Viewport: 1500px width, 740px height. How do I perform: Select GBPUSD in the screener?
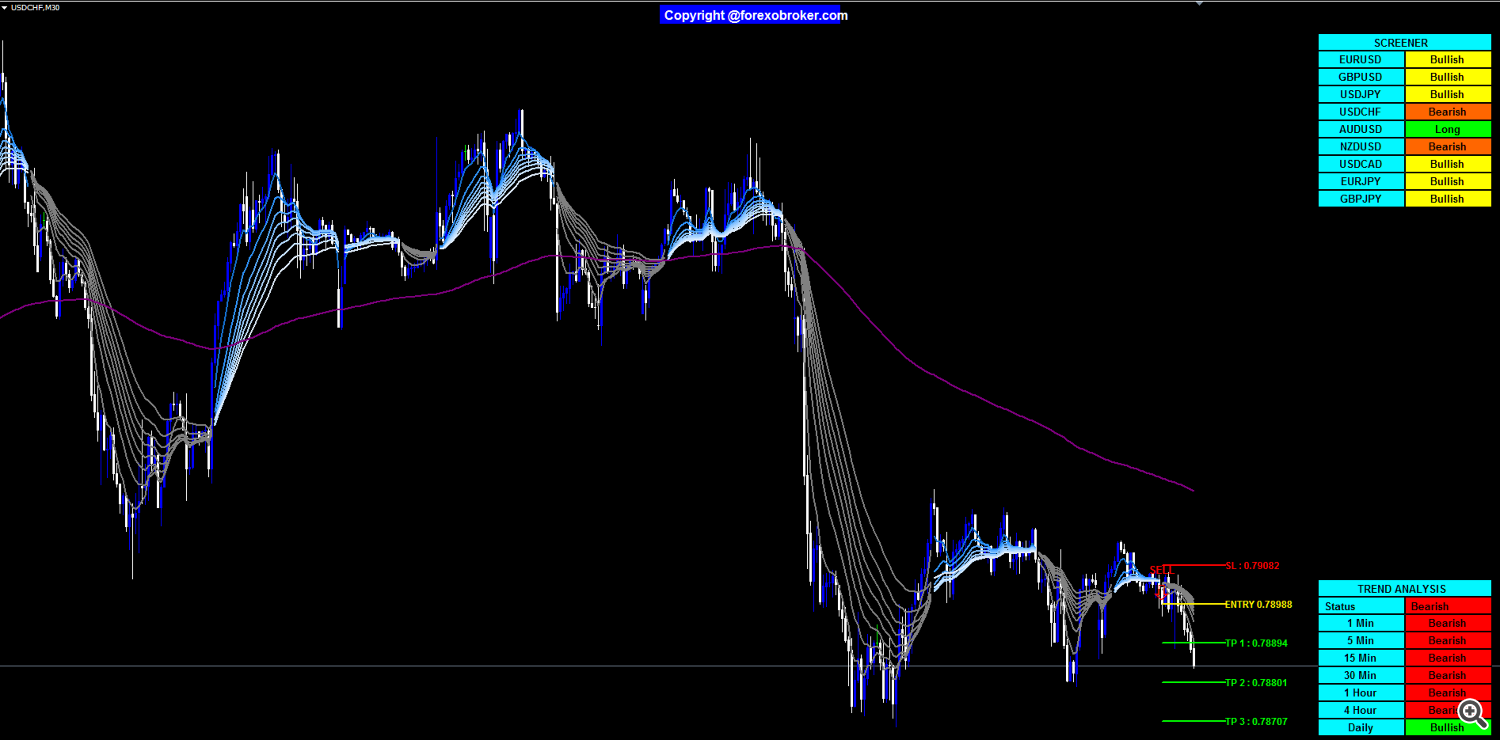point(1361,77)
